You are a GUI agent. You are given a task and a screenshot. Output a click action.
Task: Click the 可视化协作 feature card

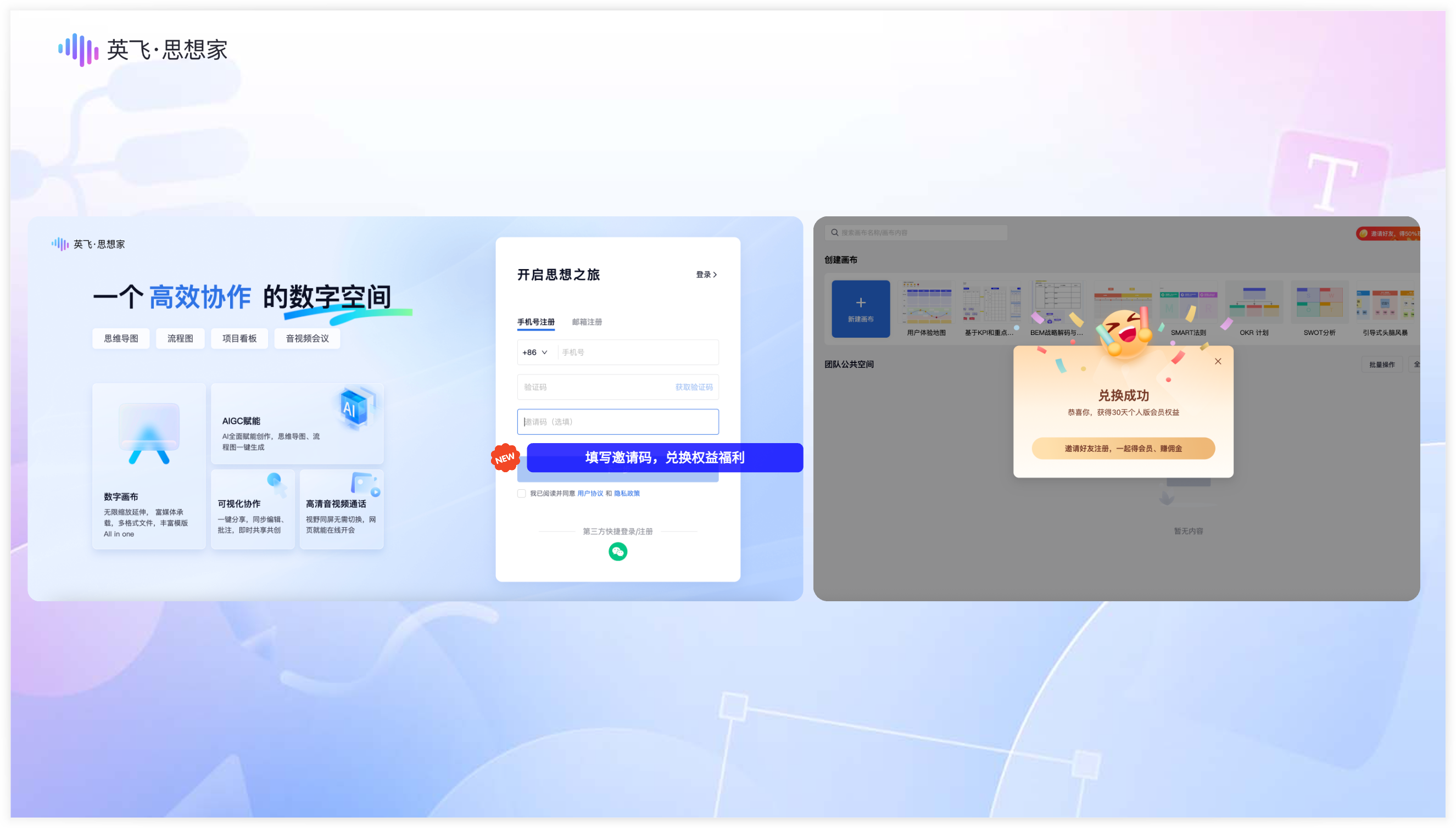pyautogui.click(x=253, y=509)
